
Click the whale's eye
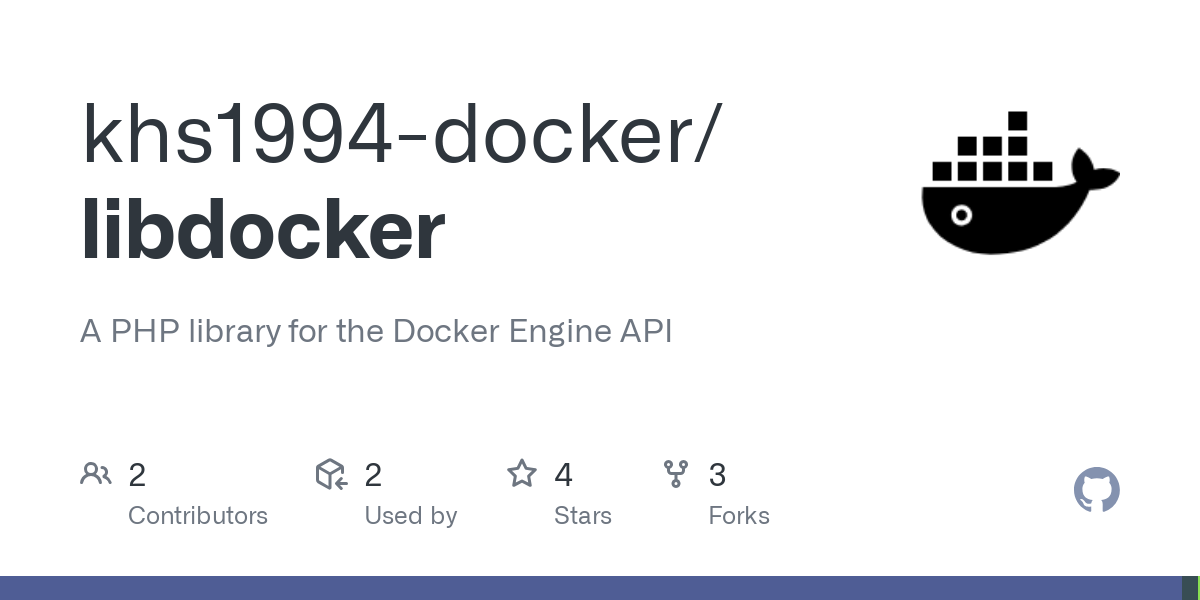961,216
